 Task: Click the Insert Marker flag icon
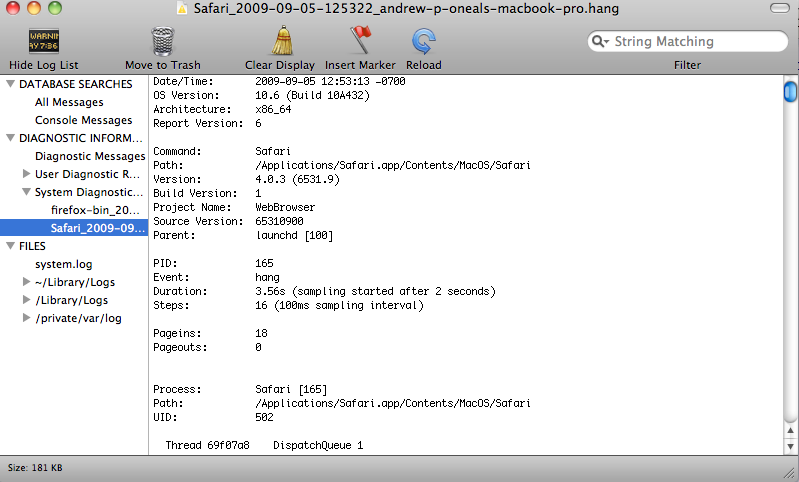pos(360,40)
